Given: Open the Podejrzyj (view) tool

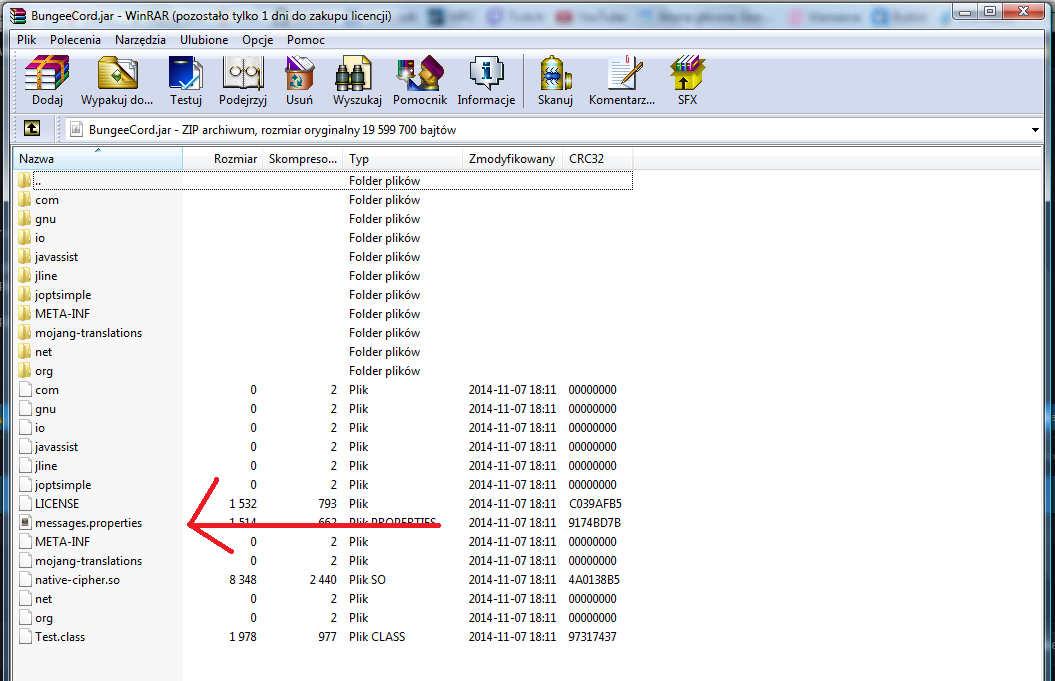Looking at the screenshot, I should 243,81.
